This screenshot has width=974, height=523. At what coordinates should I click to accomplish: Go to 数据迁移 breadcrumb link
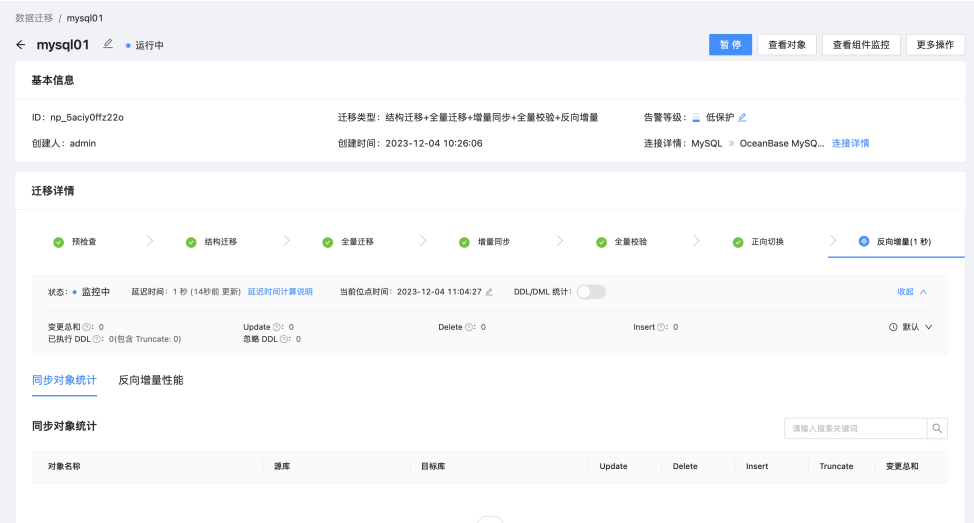pos(34,18)
